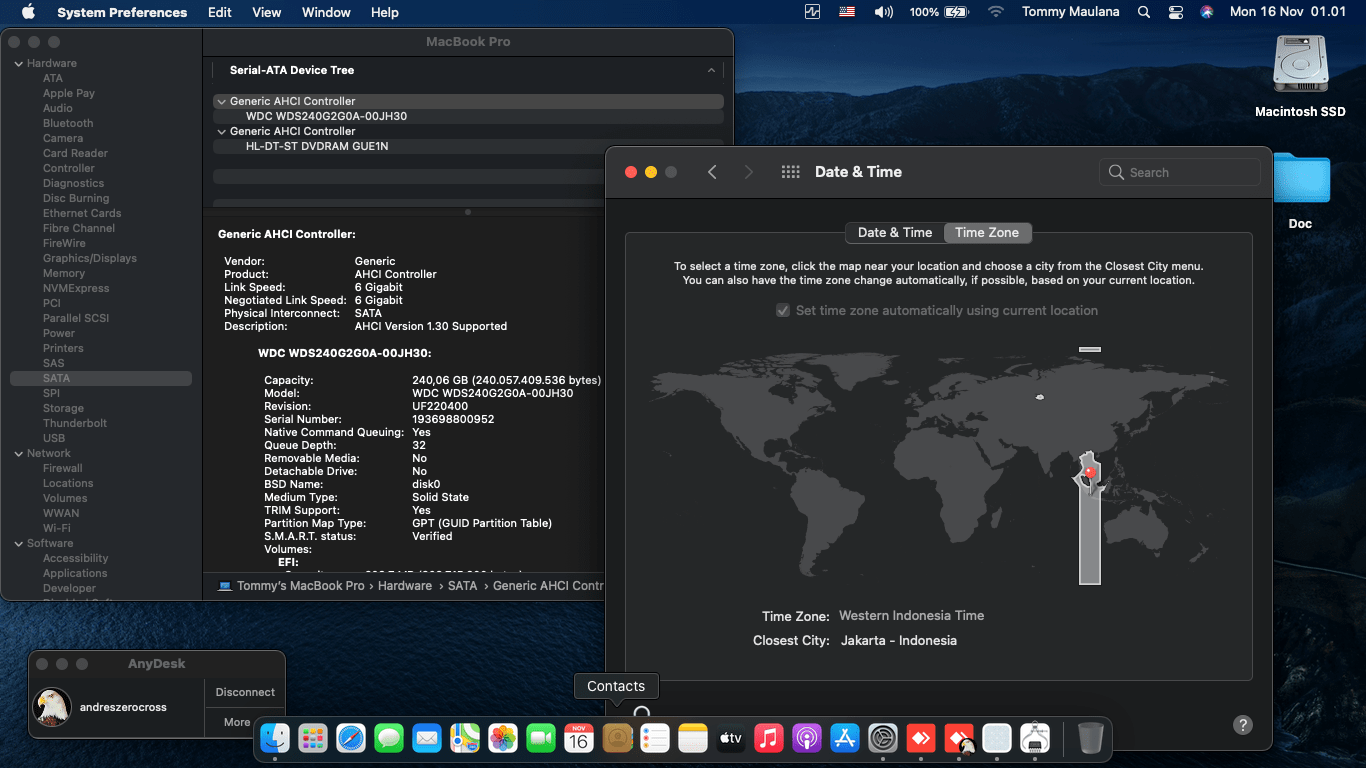Select the Time Zone tab

pyautogui.click(x=987, y=233)
